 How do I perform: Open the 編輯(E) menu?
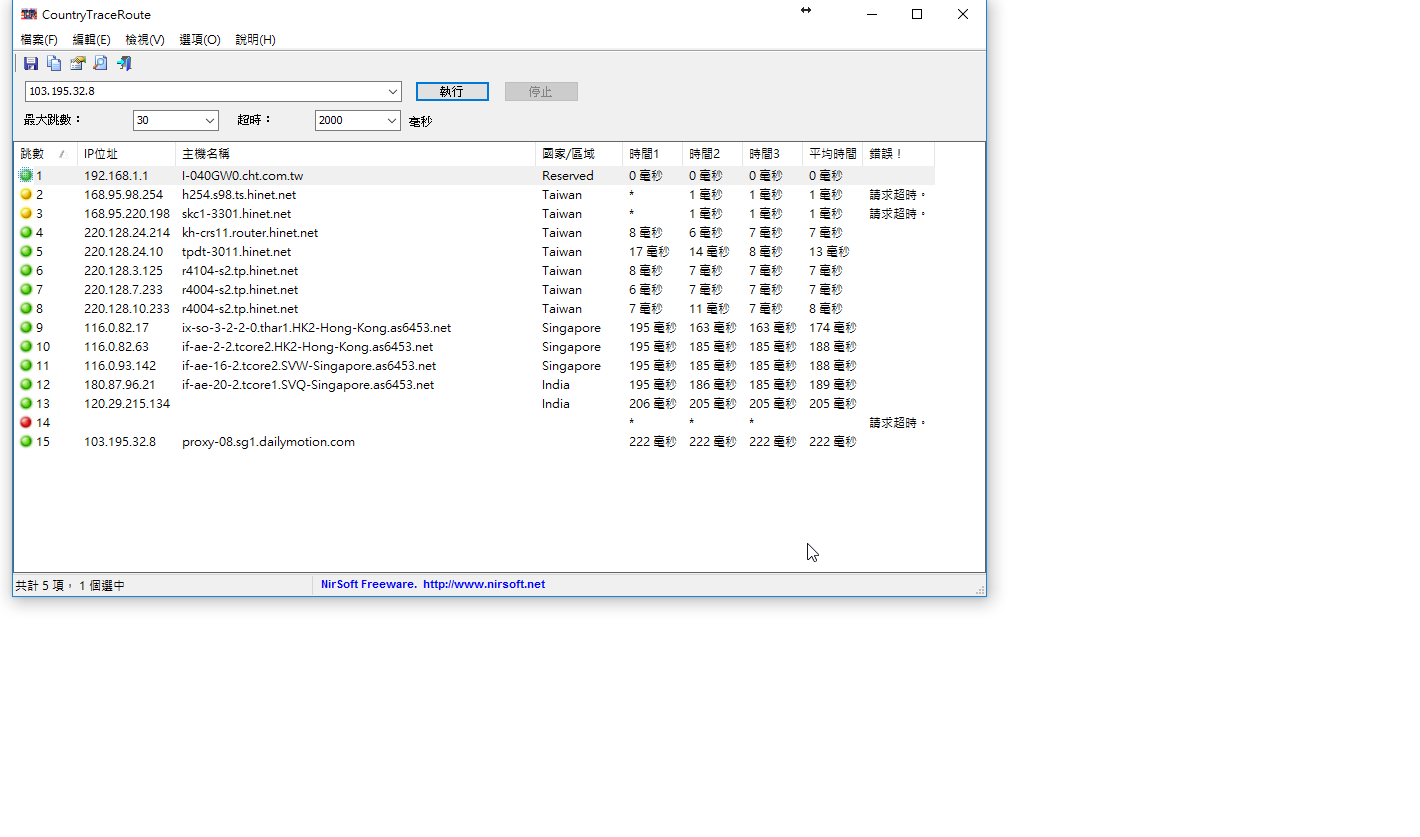[91, 40]
